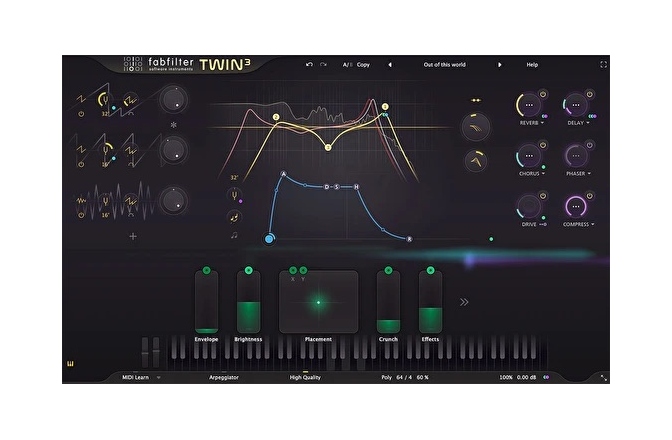672x440 pixels.
Task: Enter full screen mode
Action: [603, 65]
